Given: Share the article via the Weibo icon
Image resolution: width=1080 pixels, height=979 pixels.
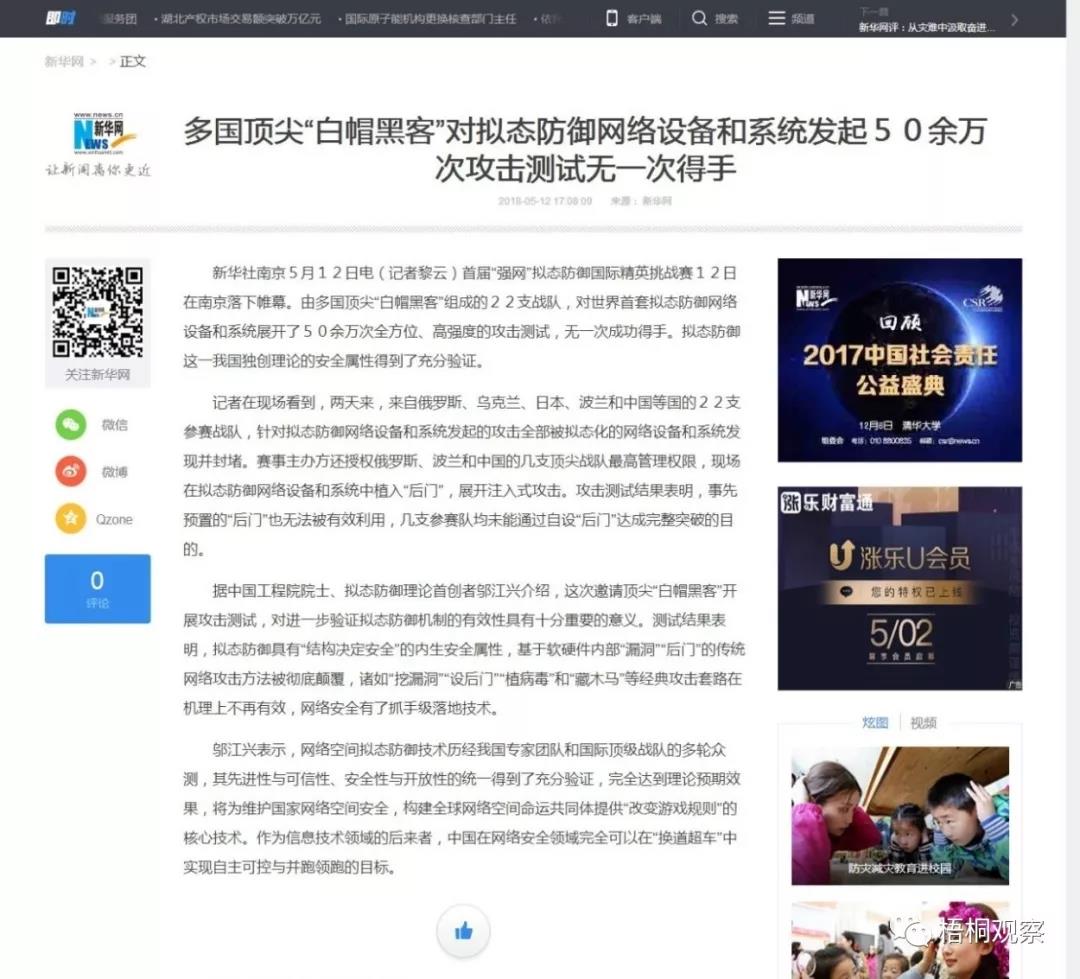Looking at the screenshot, I should tap(70, 471).
